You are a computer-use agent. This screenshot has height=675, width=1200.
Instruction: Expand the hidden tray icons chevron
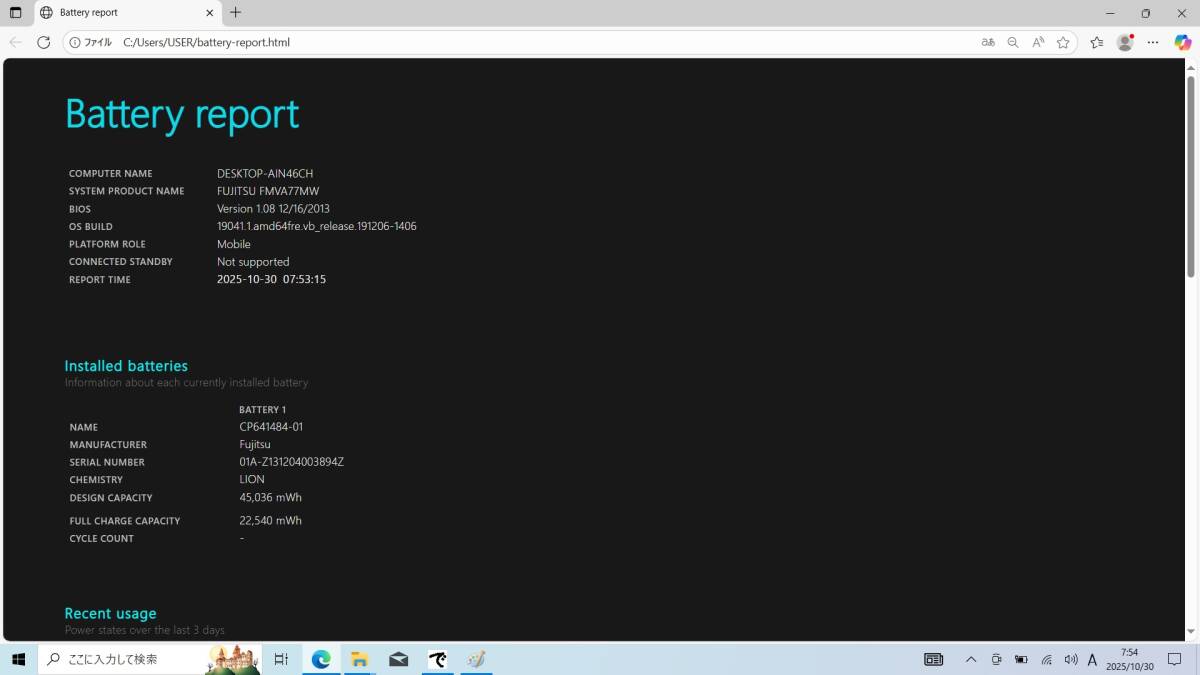(x=970, y=659)
